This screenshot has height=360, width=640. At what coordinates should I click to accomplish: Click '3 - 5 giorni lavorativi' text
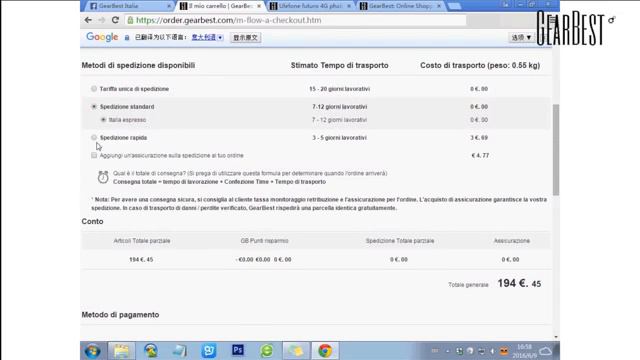[x=340, y=138]
